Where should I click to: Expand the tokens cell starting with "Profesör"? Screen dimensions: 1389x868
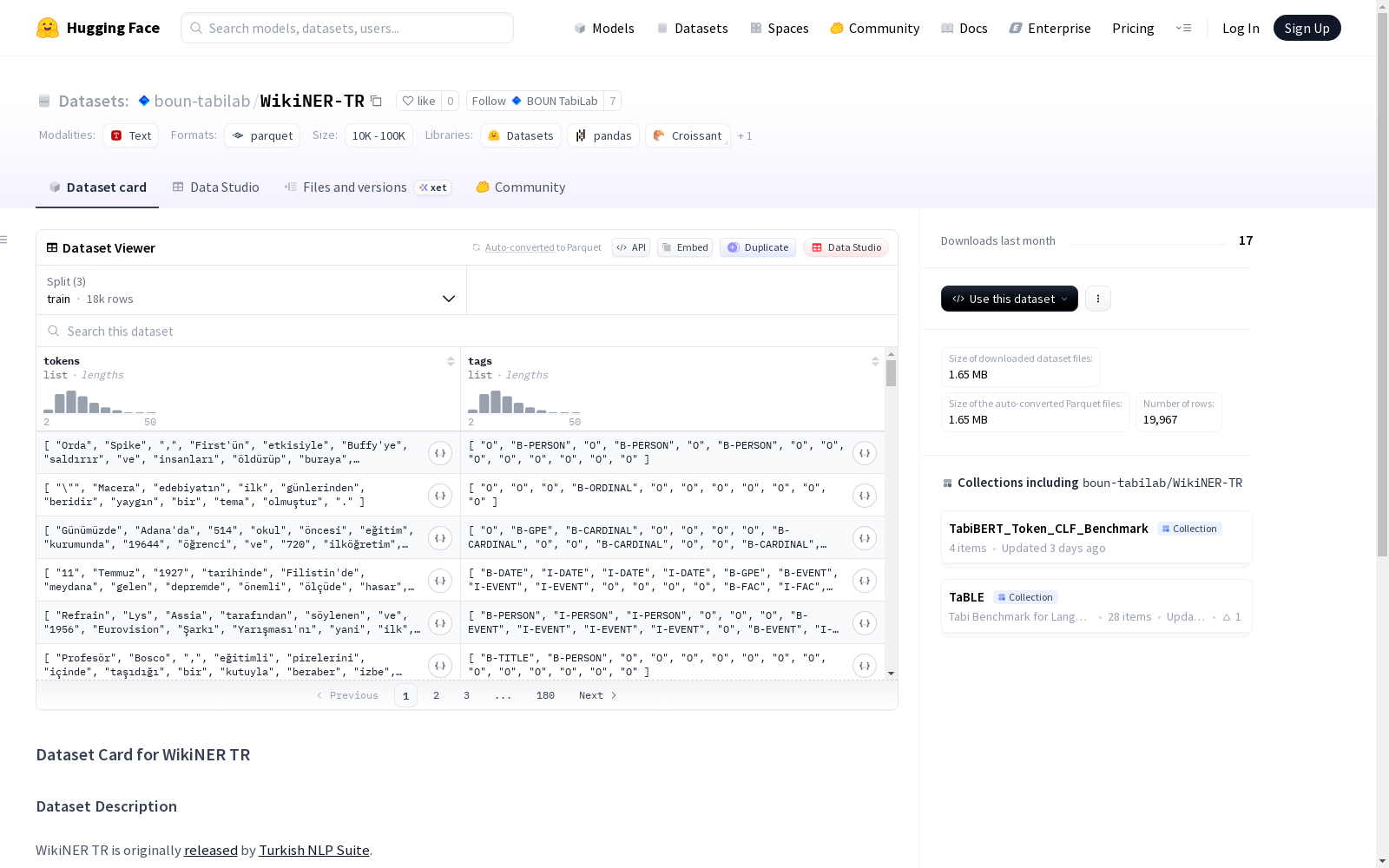tap(440, 666)
